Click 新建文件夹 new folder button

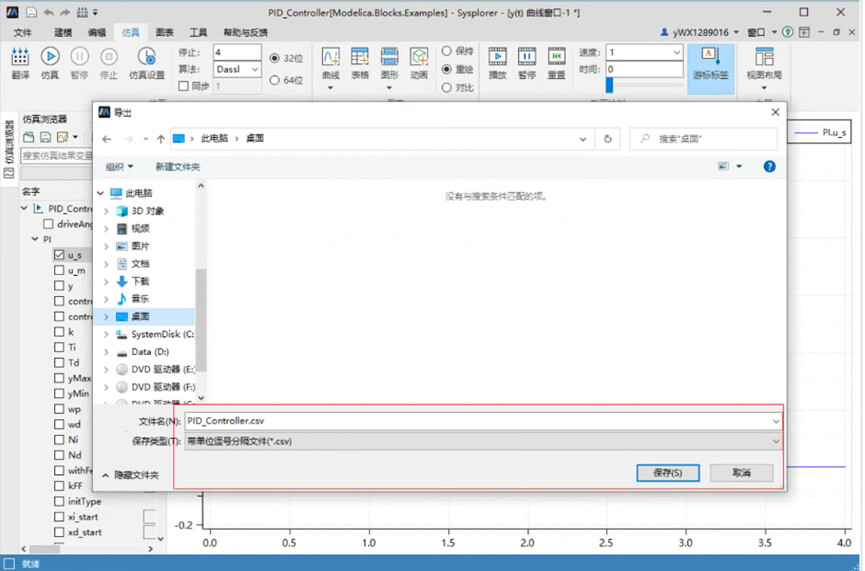[x=178, y=167]
